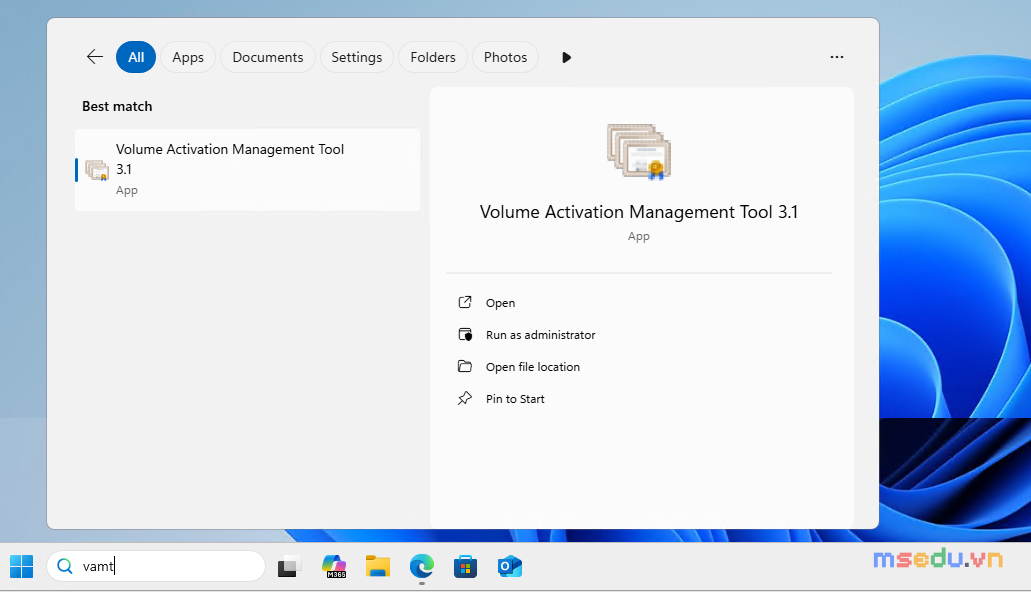Click the Open file location folder icon
The height and width of the screenshot is (592, 1031).
[x=465, y=366]
